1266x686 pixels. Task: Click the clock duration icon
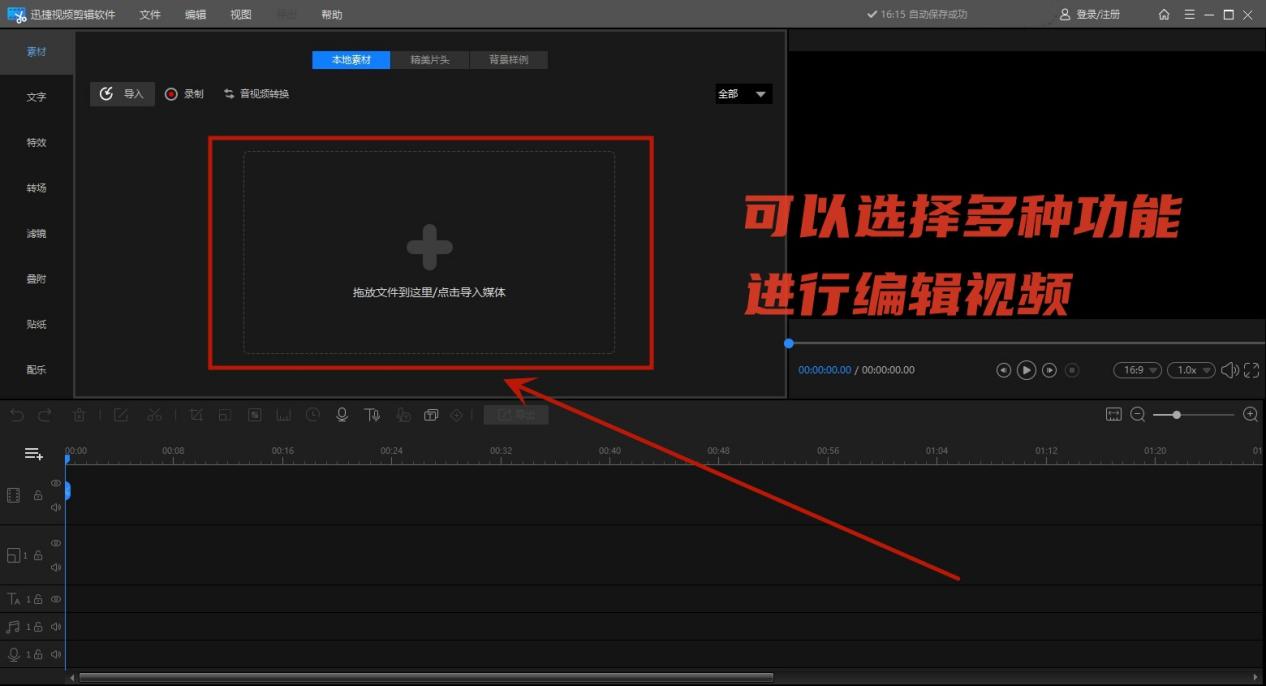pyautogui.click(x=313, y=415)
